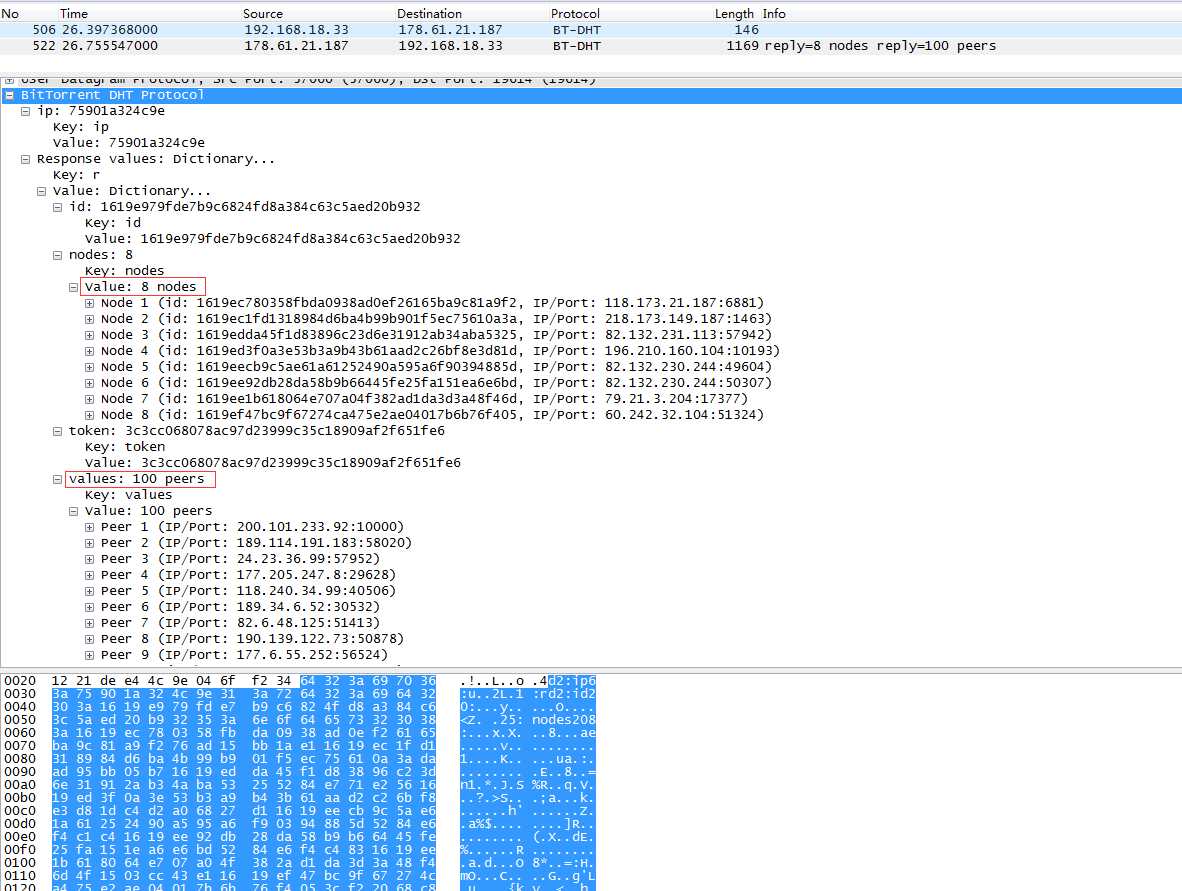
Task: Click length value 146 of packet 506
Action: pos(746,29)
